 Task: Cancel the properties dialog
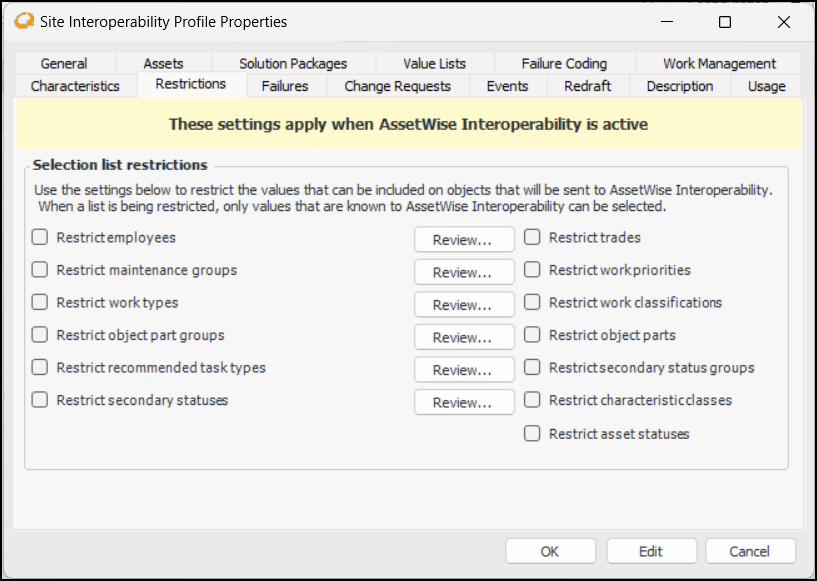750,551
